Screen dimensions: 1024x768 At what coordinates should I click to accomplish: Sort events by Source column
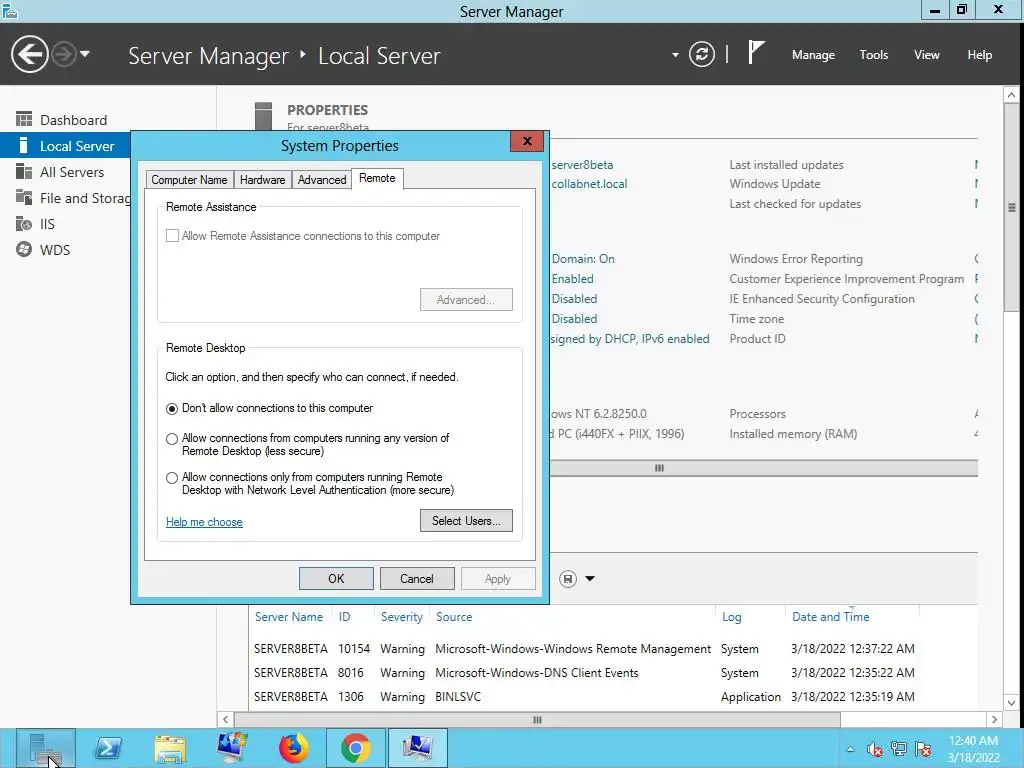(454, 616)
